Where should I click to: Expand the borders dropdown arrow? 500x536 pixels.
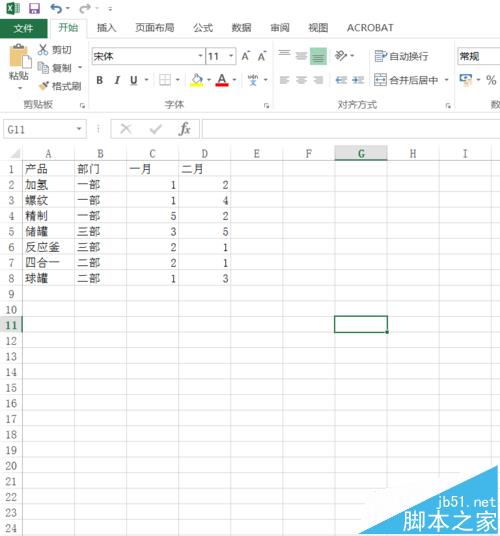pos(178,80)
